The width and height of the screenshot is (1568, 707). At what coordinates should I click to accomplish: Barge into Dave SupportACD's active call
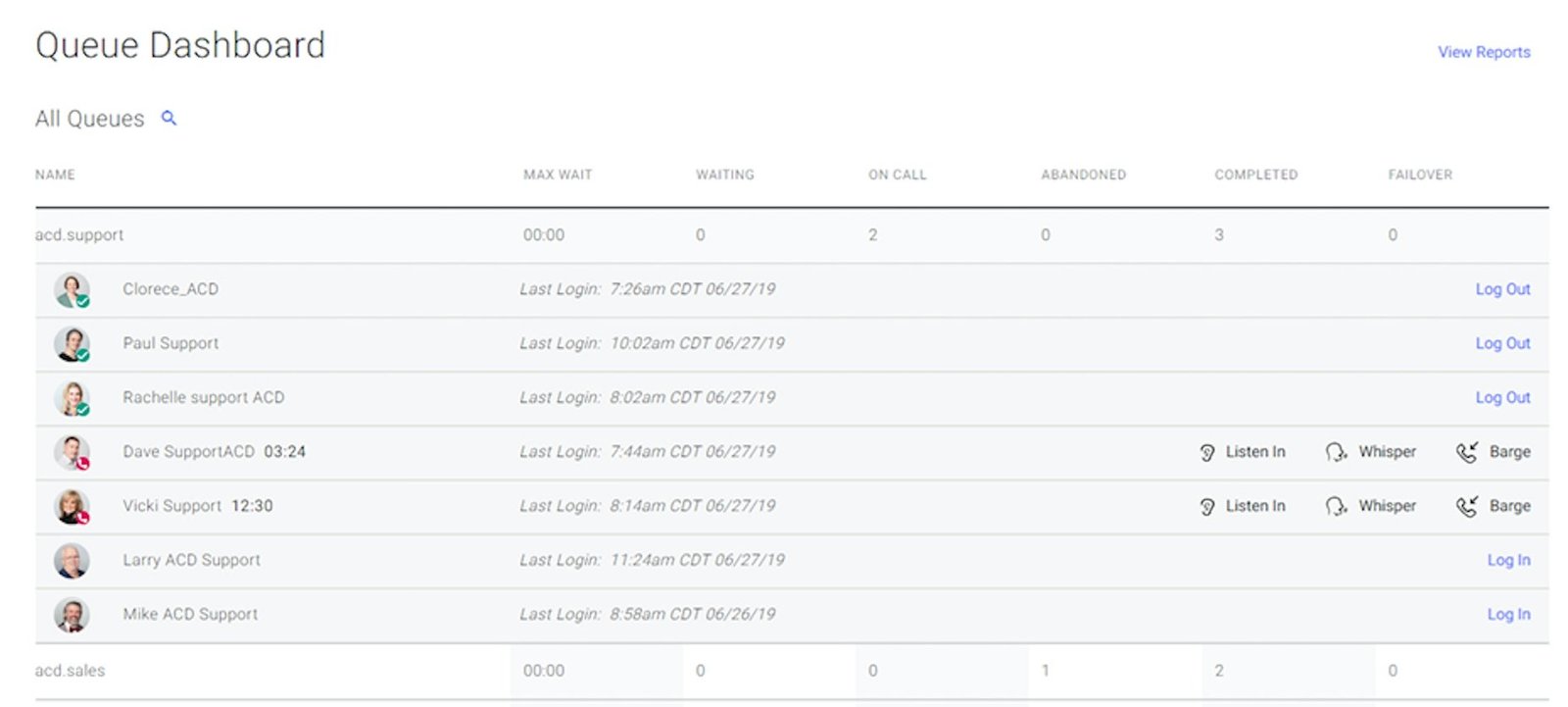pos(1467,452)
